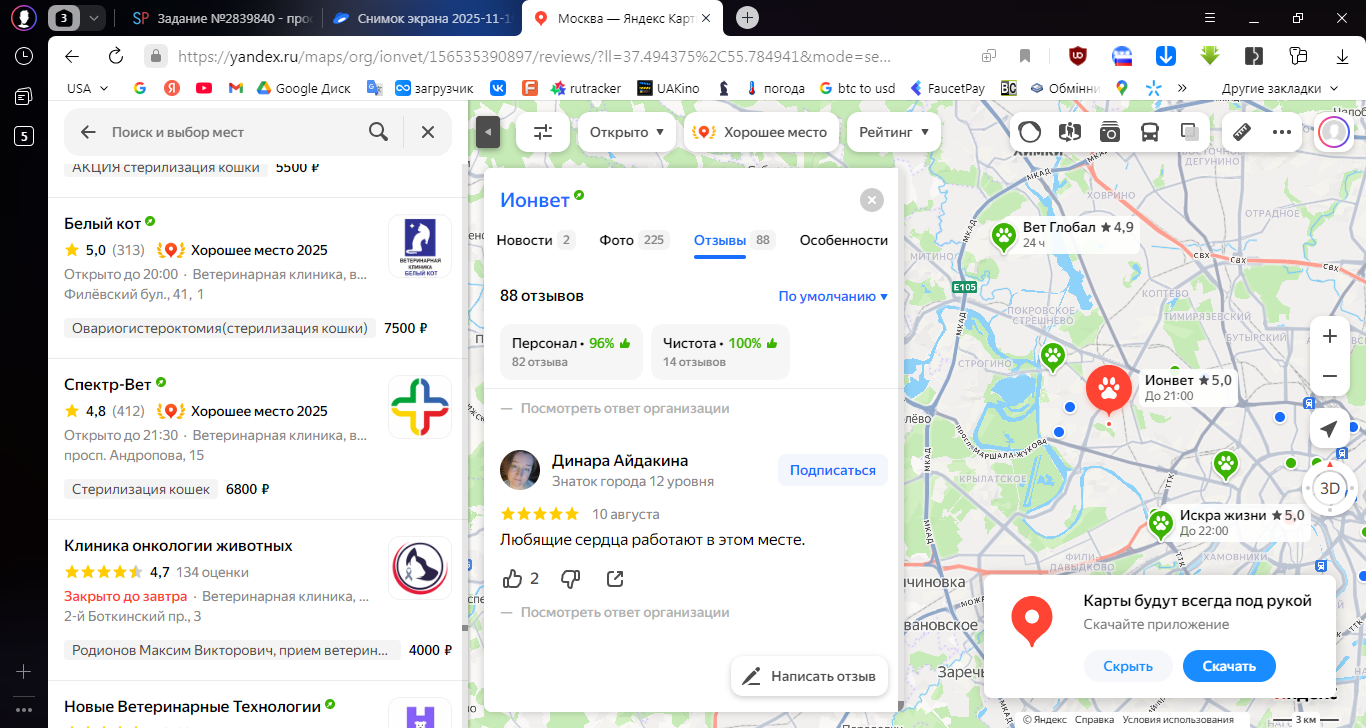Image resolution: width=1366 pixels, height=728 pixels.
Task: Open Динара Айдакина's avatar photo
Action: [x=521, y=470]
